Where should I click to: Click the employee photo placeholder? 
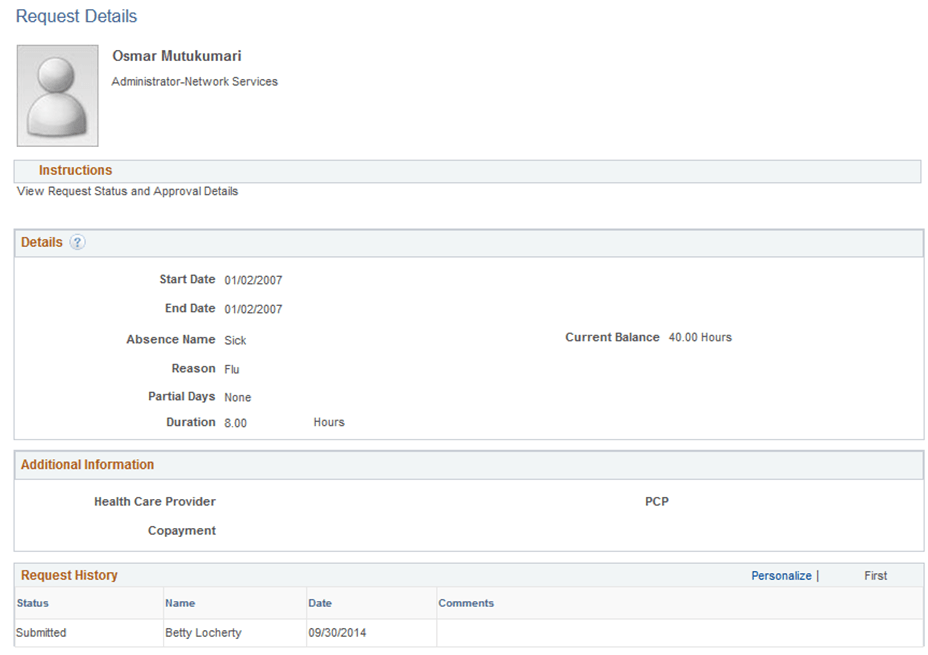[56, 94]
